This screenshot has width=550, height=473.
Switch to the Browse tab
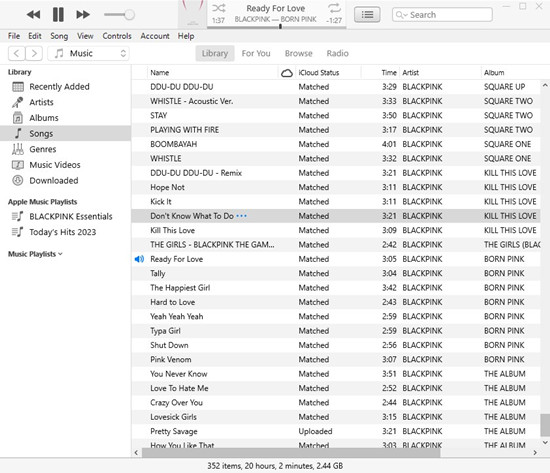pyautogui.click(x=299, y=53)
